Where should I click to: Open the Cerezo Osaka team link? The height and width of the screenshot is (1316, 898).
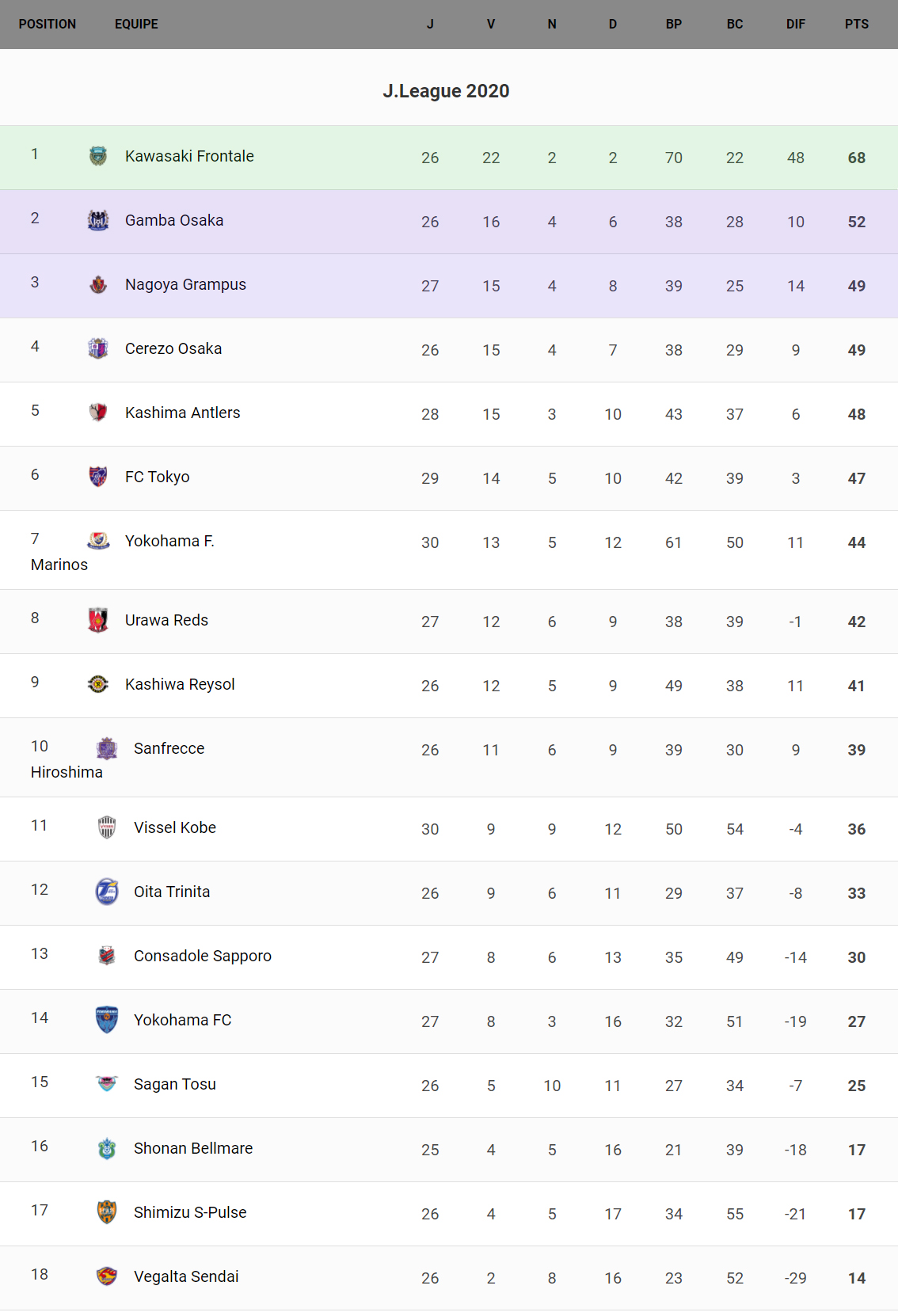(x=173, y=348)
